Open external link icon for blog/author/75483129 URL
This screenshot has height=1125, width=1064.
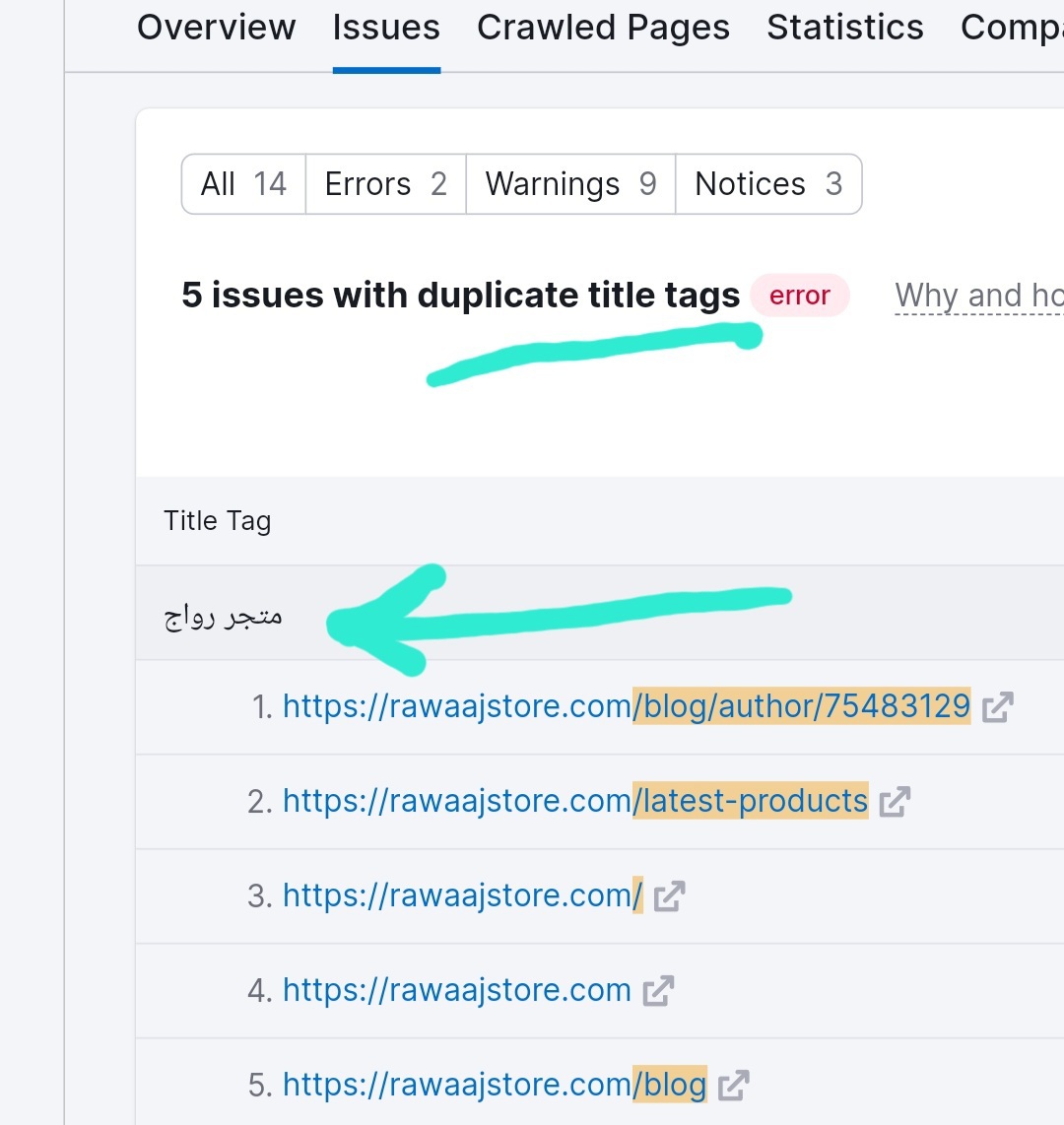(x=997, y=707)
